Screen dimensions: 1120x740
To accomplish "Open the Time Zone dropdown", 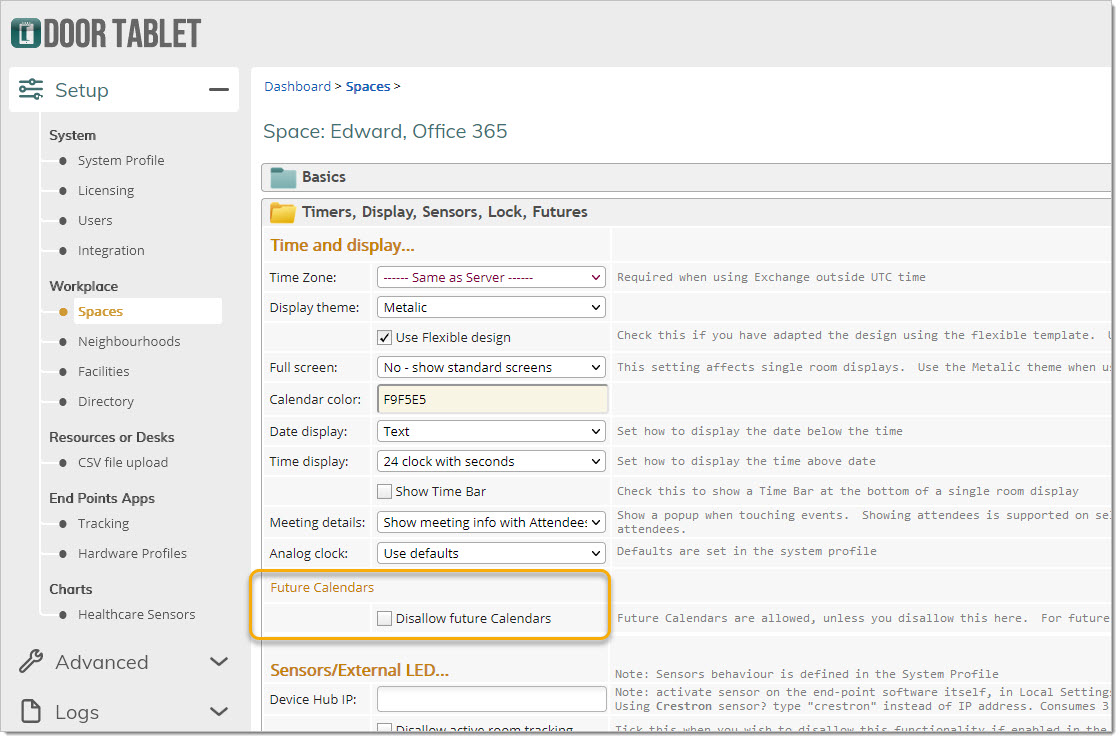I will click(x=491, y=277).
